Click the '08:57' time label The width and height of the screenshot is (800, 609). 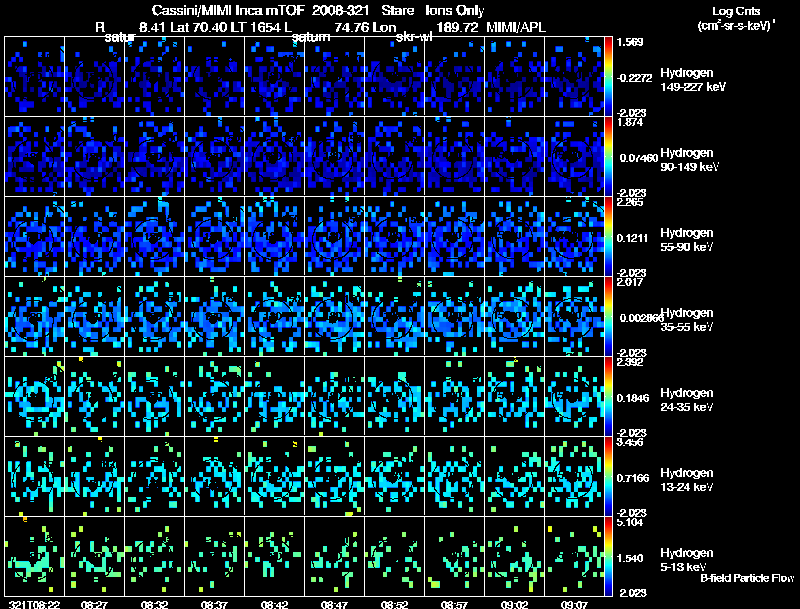(455, 604)
